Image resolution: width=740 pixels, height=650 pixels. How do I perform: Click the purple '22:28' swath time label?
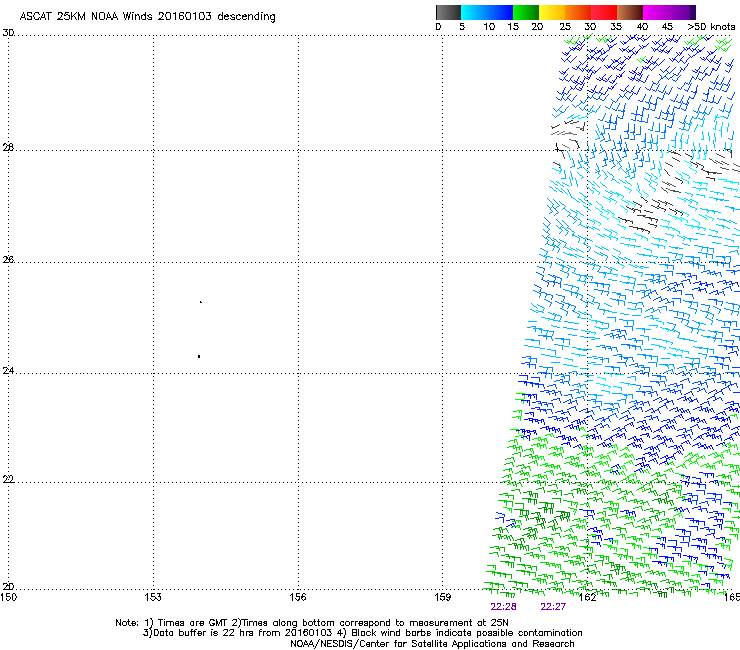503,607
